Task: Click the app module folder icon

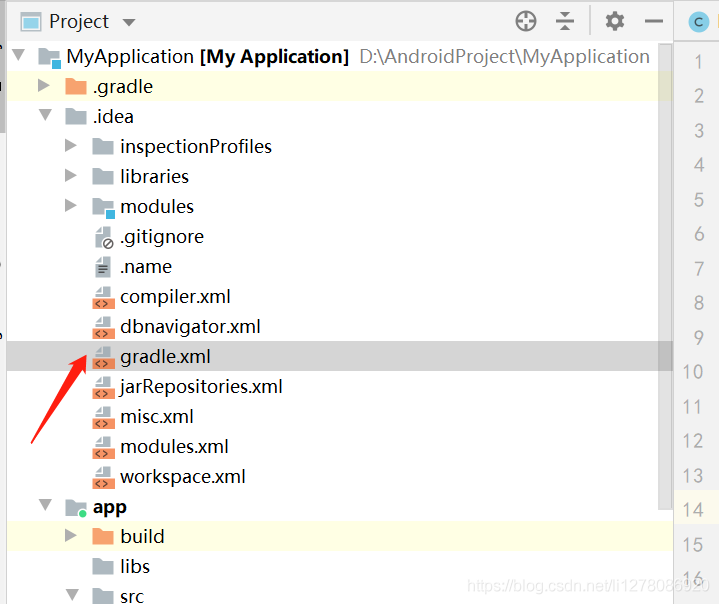Action: pos(76,507)
